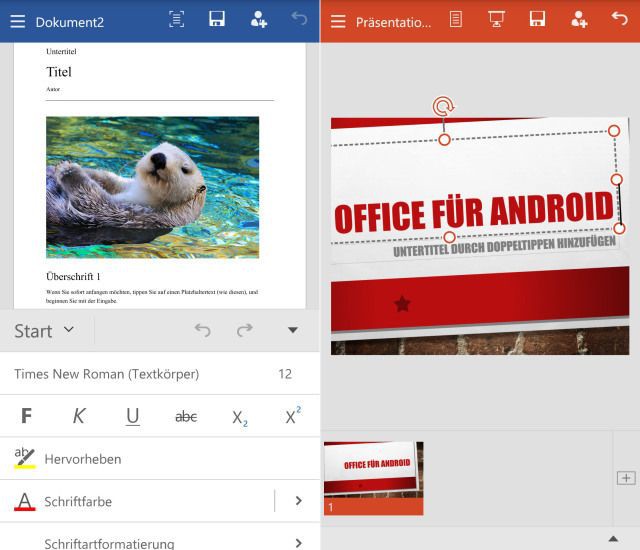Expand Schriftfarbe color options arrow

click(298, 501)
